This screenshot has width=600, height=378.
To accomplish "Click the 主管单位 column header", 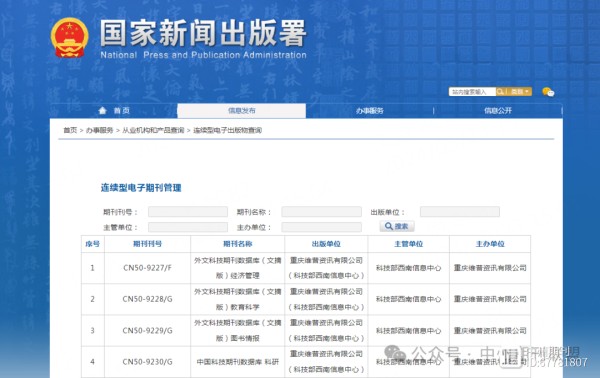I will pos(409,244).
